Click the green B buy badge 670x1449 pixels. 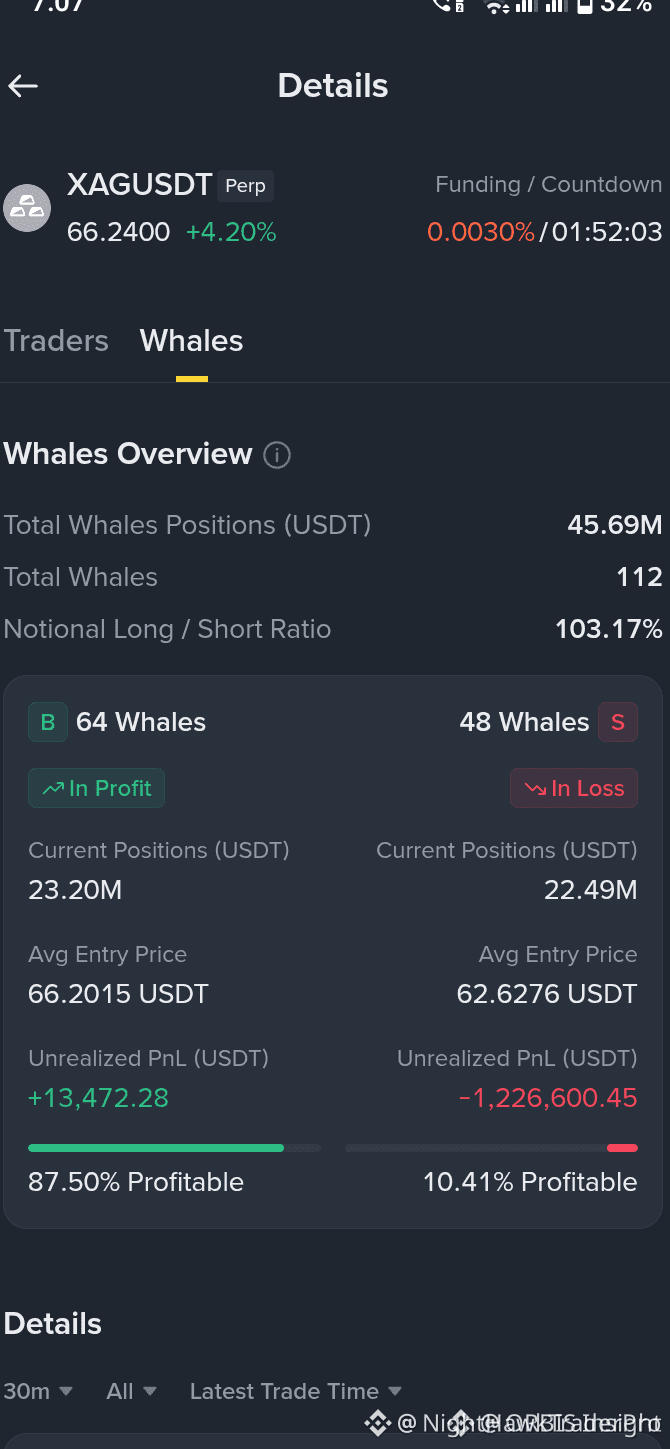(x=47, y=722)
